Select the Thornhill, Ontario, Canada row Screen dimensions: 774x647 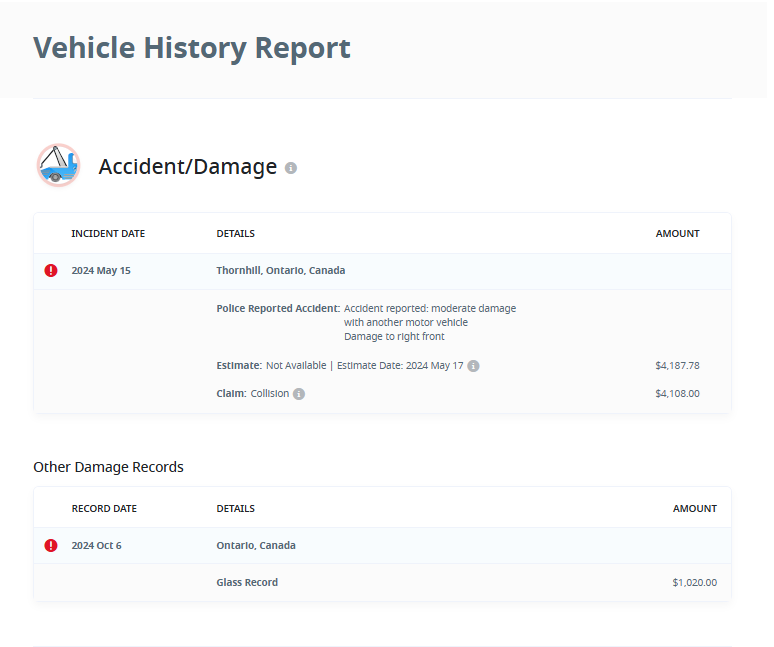click(x=383, y=271)
